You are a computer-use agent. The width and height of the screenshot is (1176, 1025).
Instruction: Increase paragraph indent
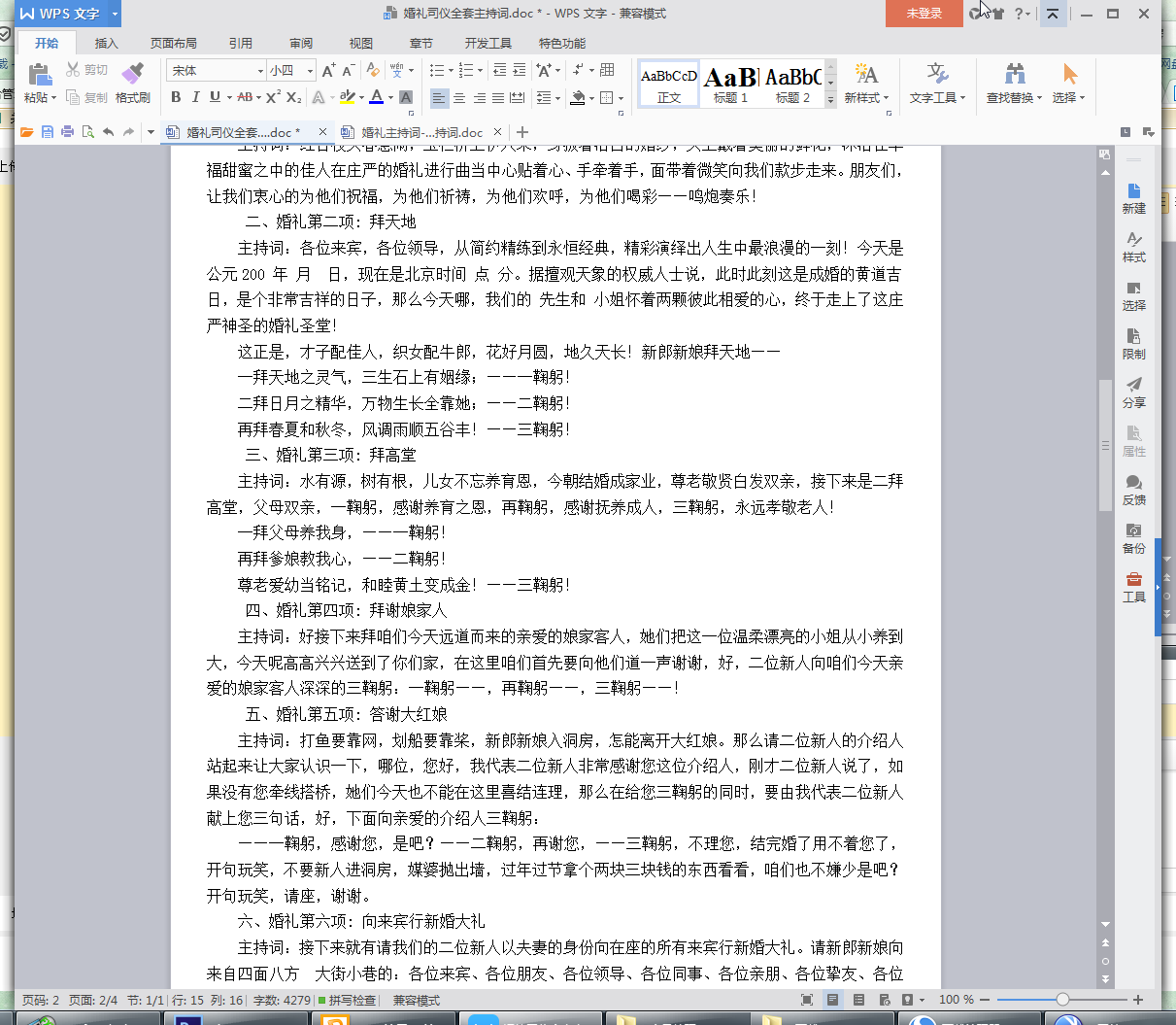click(x=520, y=70)
